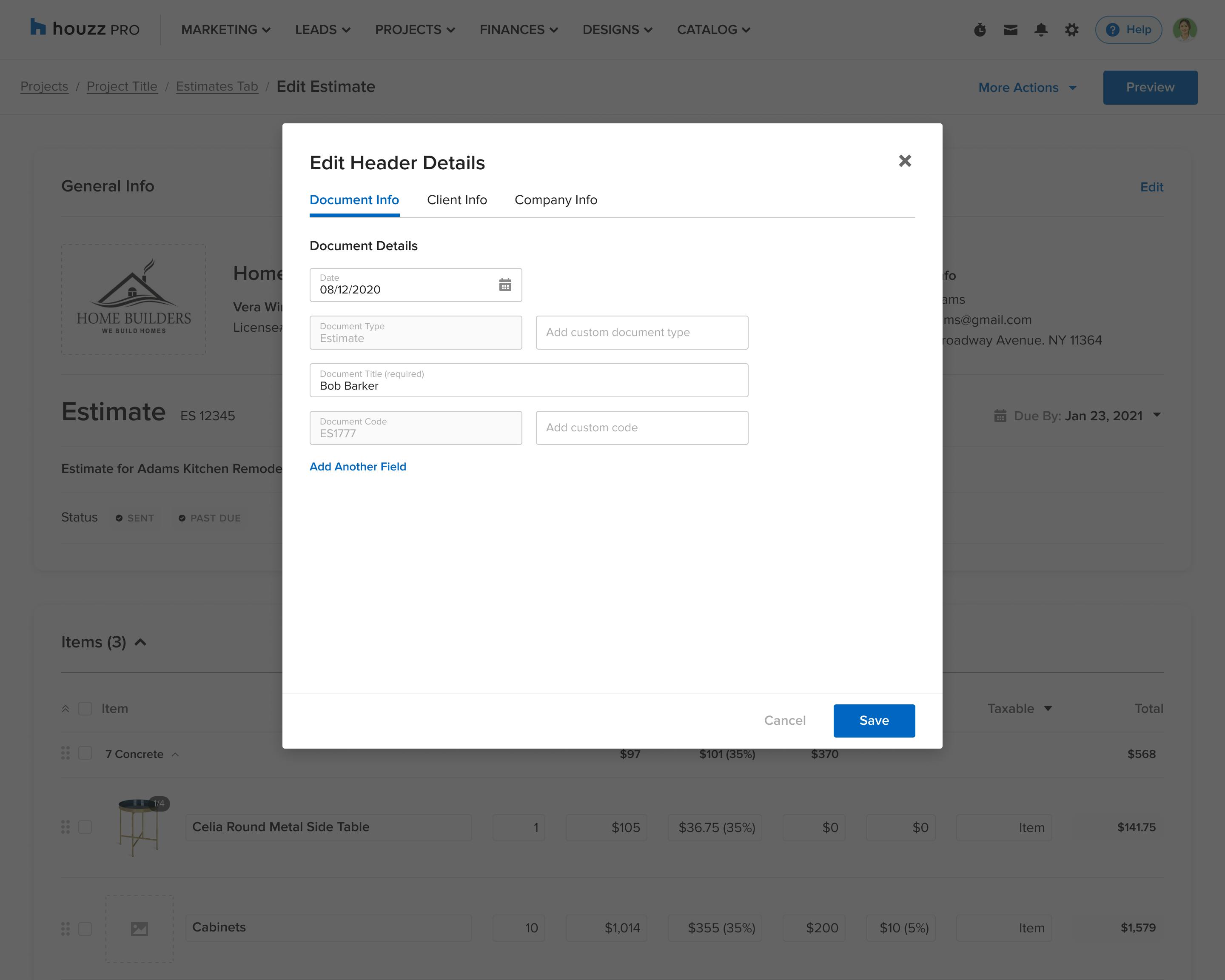Screen dimensions: 1225x980
Task: Click the Document Type field
Action: coord(416,332)
